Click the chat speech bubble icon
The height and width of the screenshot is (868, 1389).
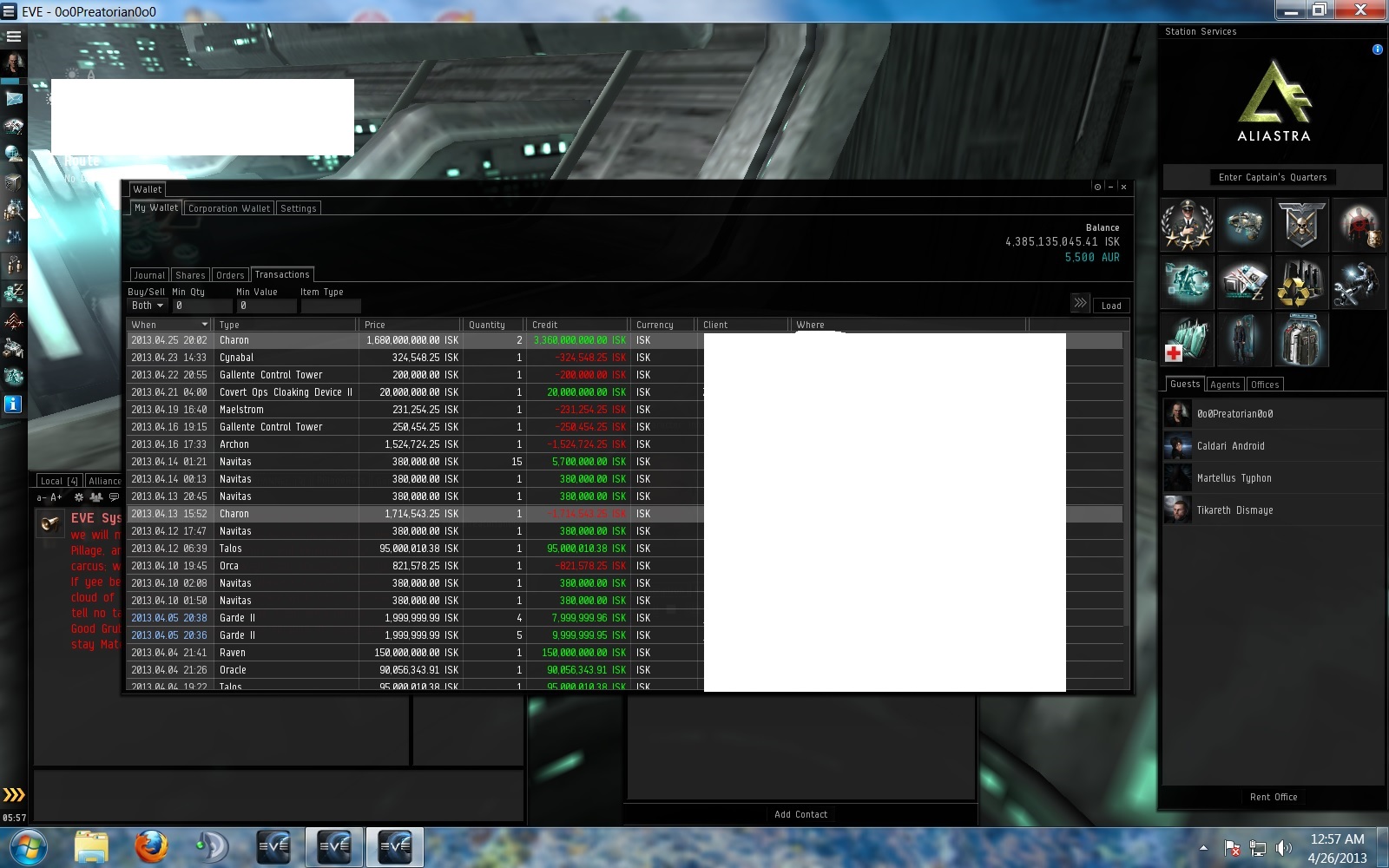(114, 497)
